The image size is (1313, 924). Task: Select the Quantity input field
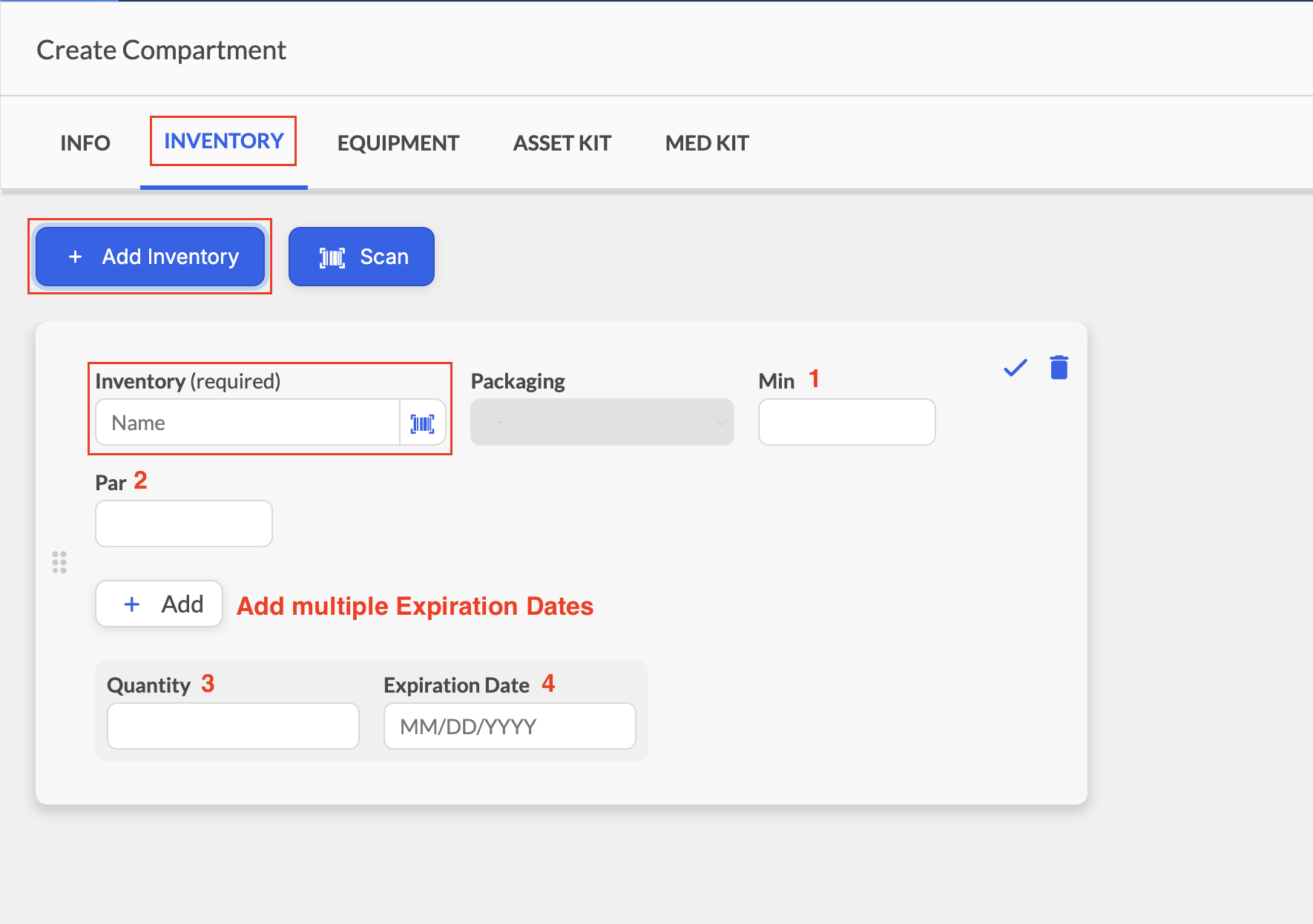point(234,726)
